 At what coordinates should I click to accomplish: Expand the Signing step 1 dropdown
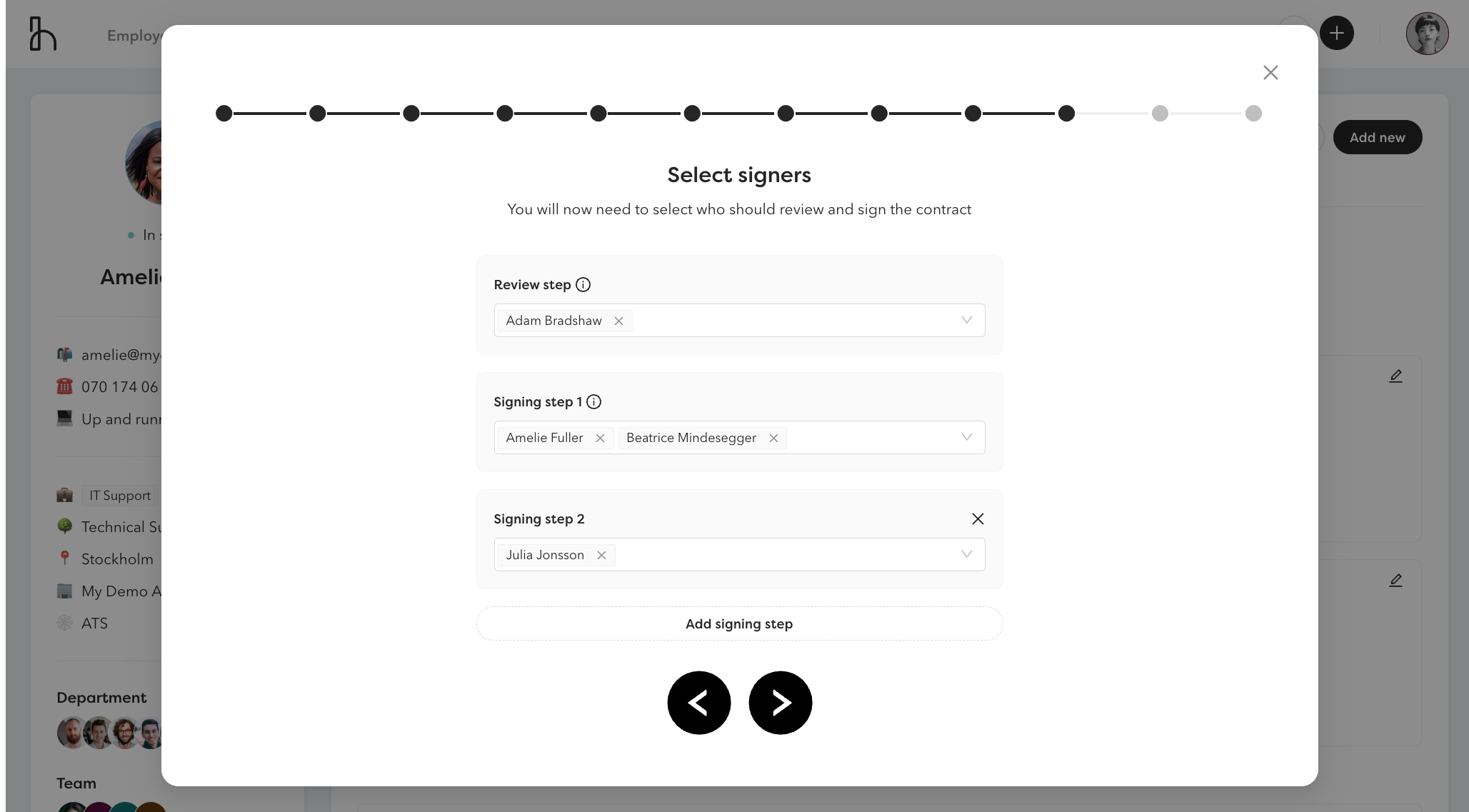[966, 437]
